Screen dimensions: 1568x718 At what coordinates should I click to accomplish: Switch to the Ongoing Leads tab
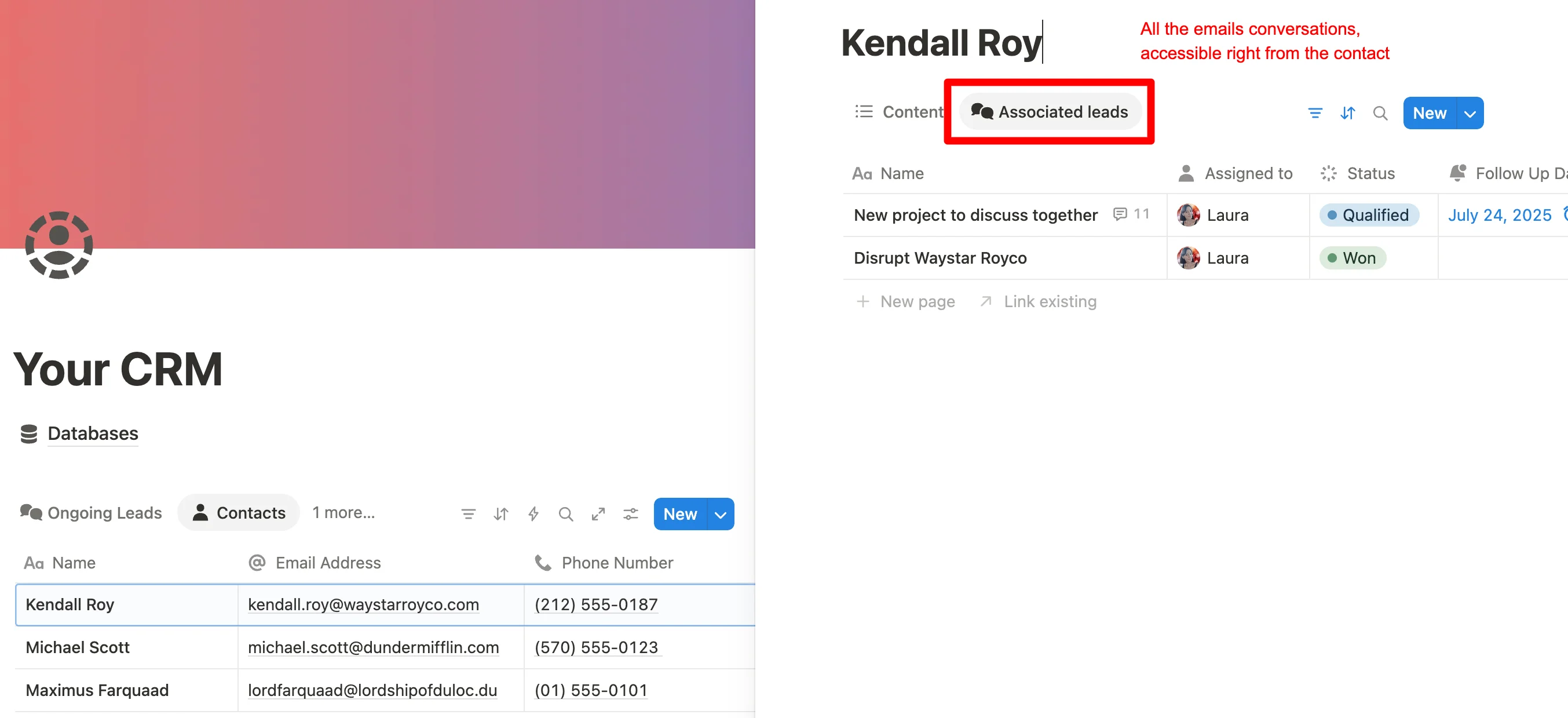92,513
